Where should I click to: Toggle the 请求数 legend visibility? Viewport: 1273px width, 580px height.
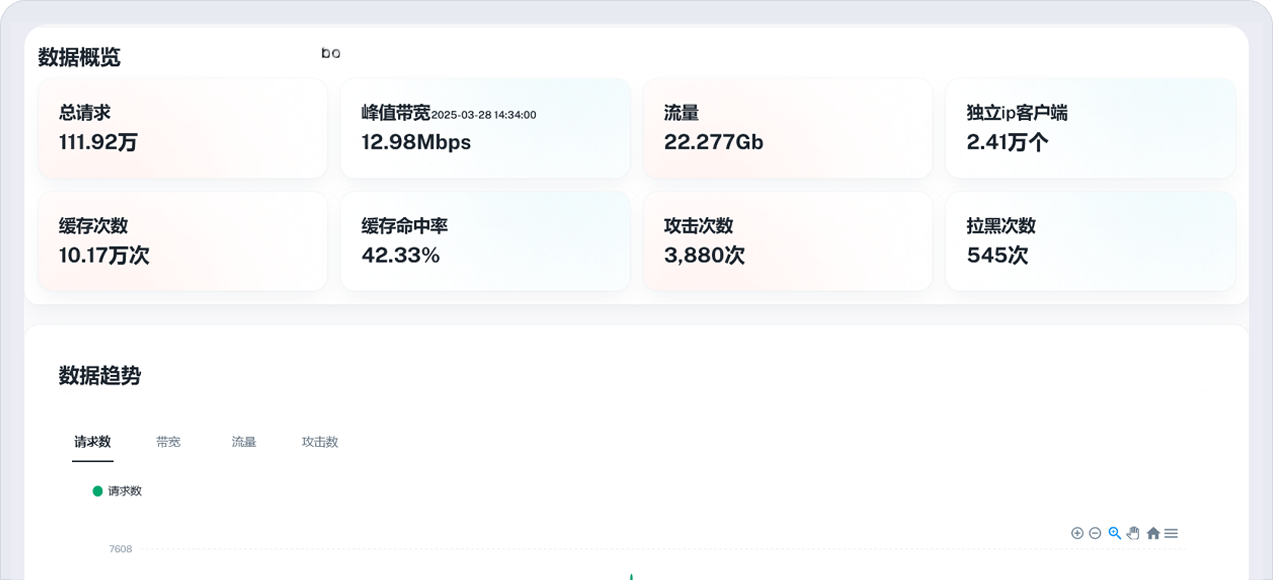[x=116, y=491]
